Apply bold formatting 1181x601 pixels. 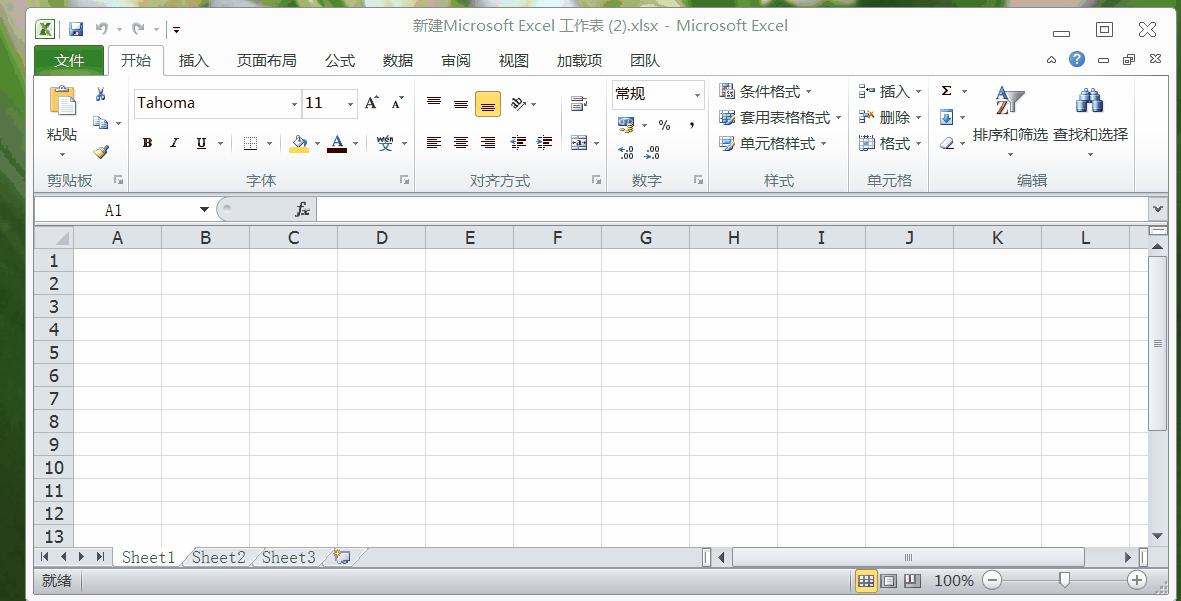point(146,142)
